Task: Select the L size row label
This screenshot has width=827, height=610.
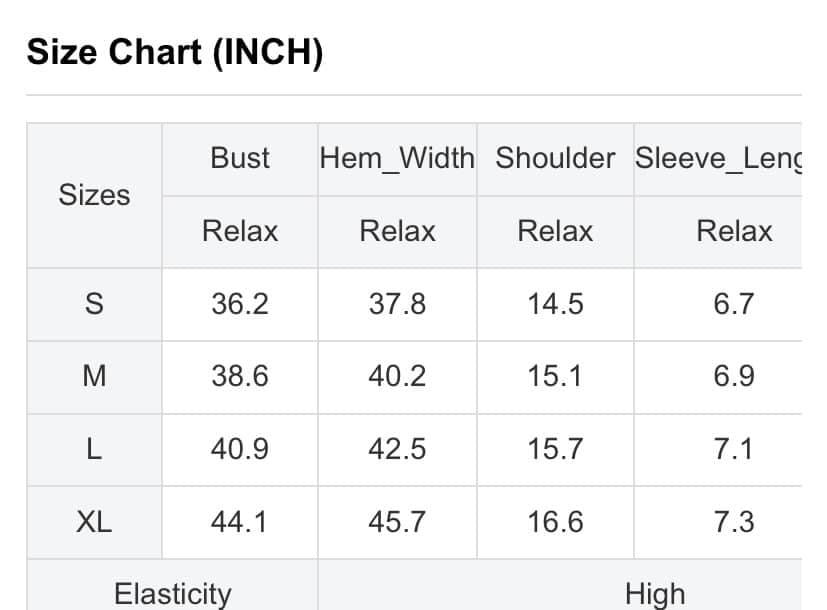Action: [94, 450]
